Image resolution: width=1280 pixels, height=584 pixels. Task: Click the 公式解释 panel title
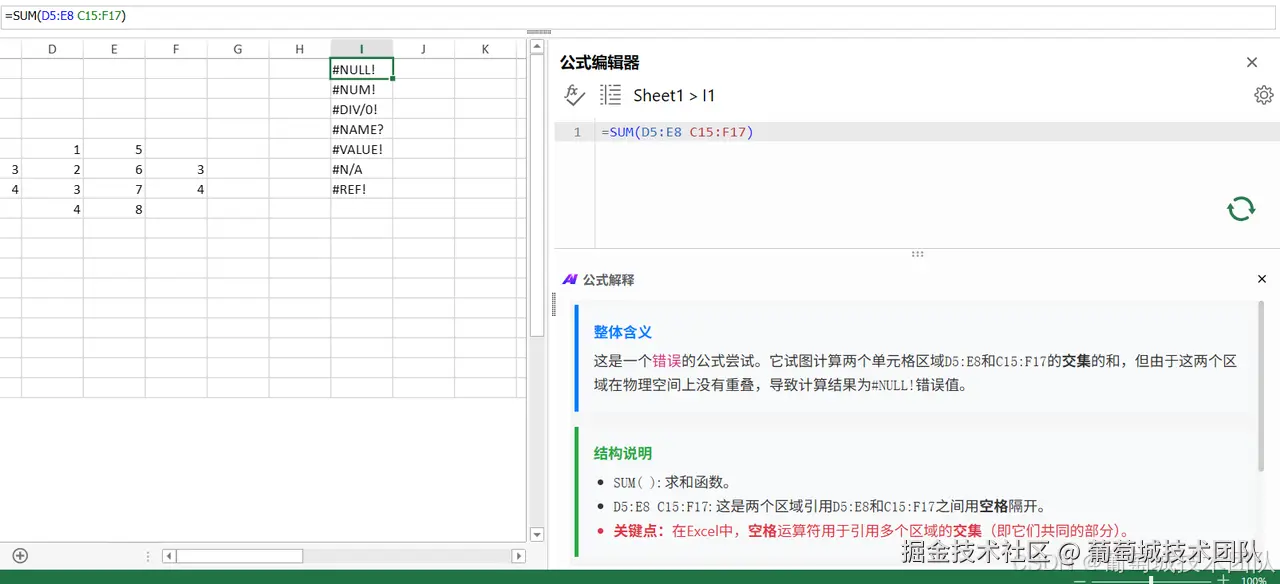tap(608, 280)
